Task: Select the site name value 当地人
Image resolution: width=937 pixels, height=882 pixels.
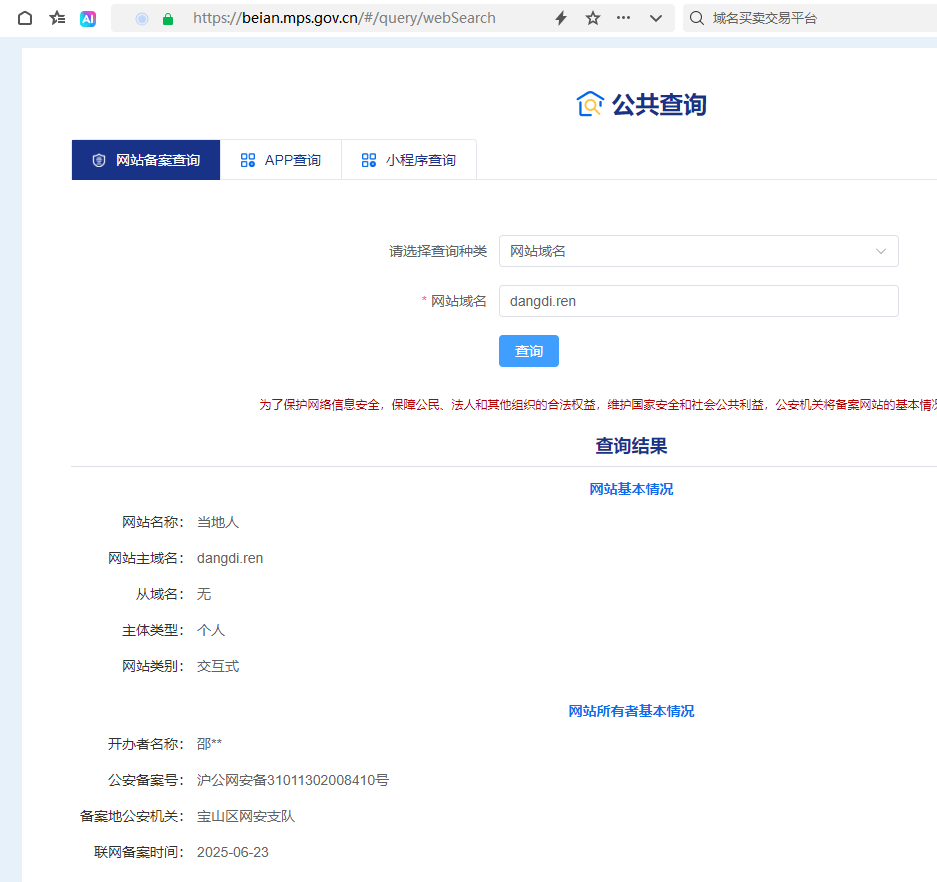Action: (218, 522)
